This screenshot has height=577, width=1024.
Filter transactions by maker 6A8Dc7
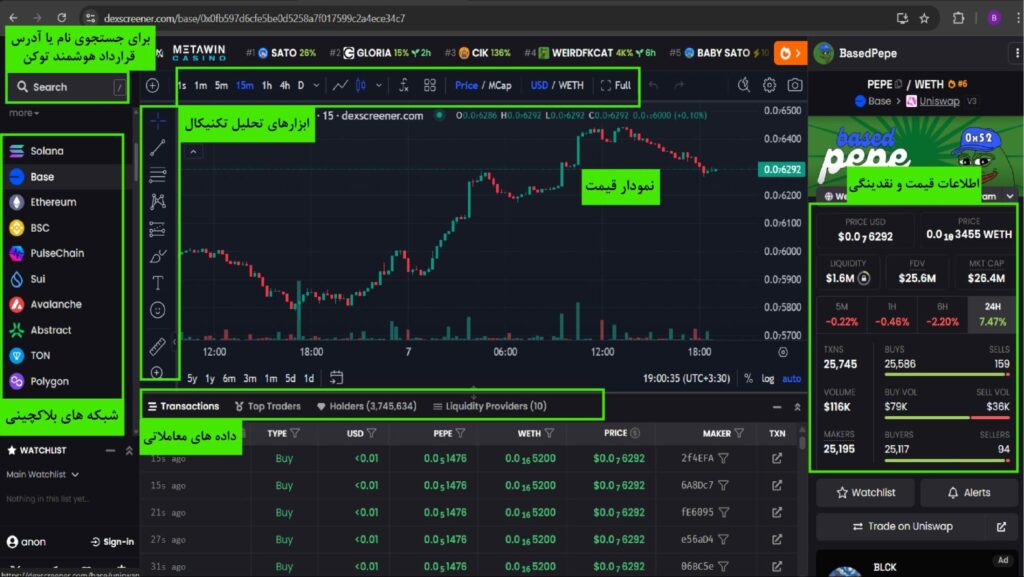(724, 486)
